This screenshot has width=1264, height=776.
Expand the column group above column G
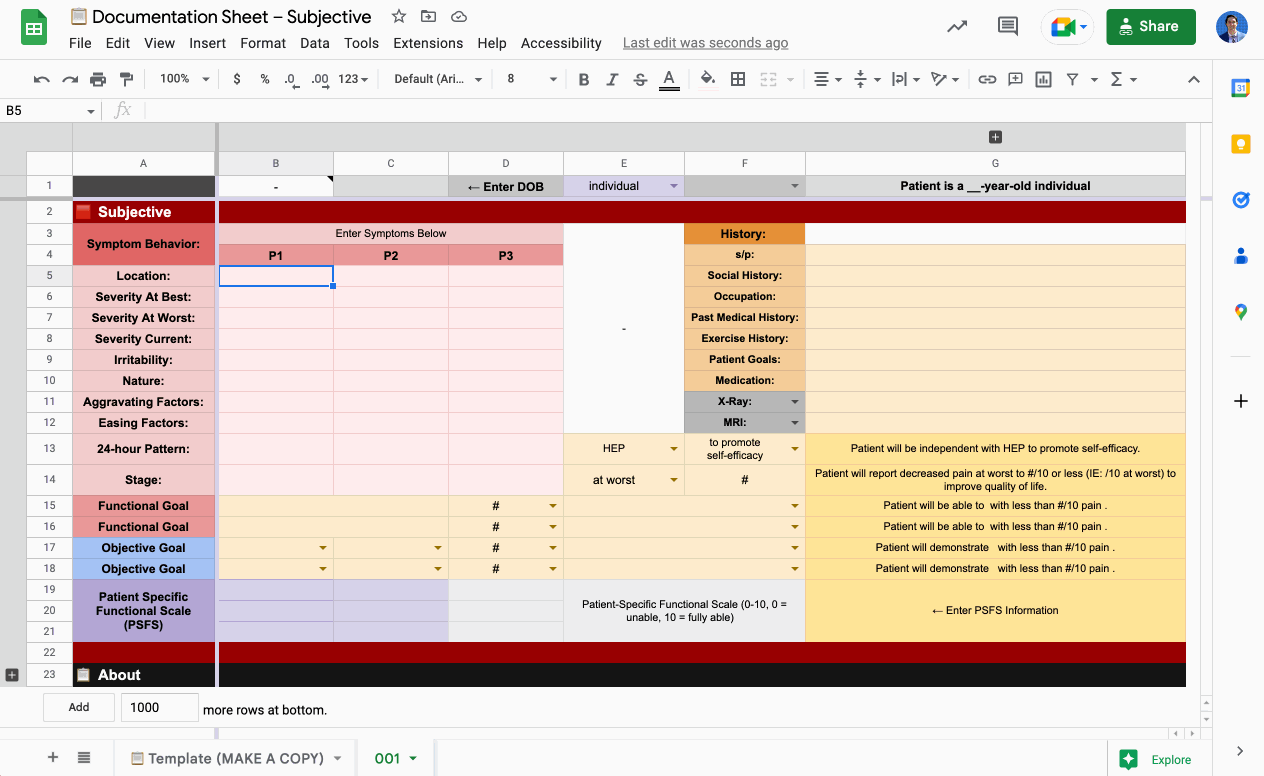995,137
